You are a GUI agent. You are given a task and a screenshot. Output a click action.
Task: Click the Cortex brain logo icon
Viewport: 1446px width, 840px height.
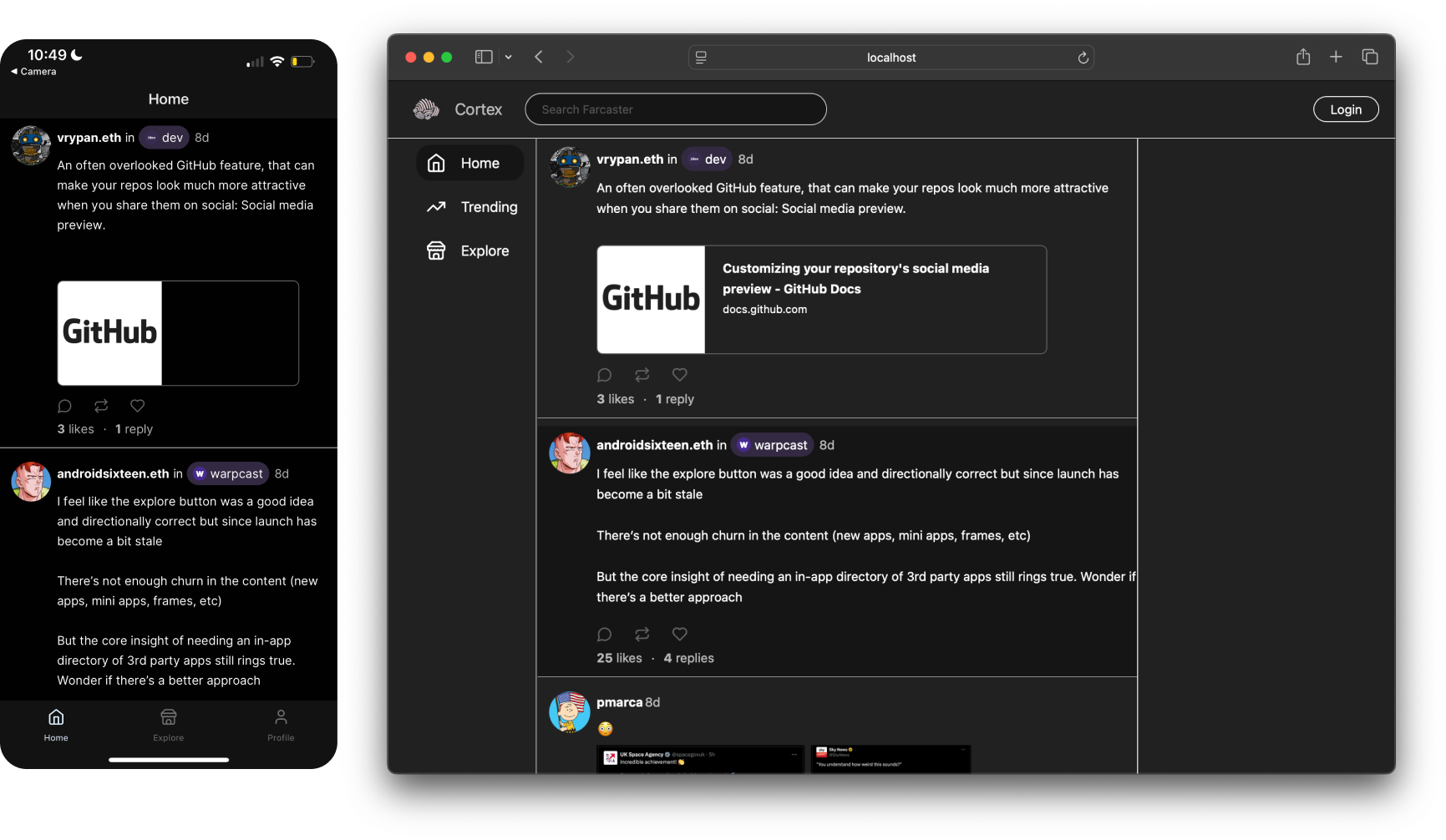tap(426, 109)
